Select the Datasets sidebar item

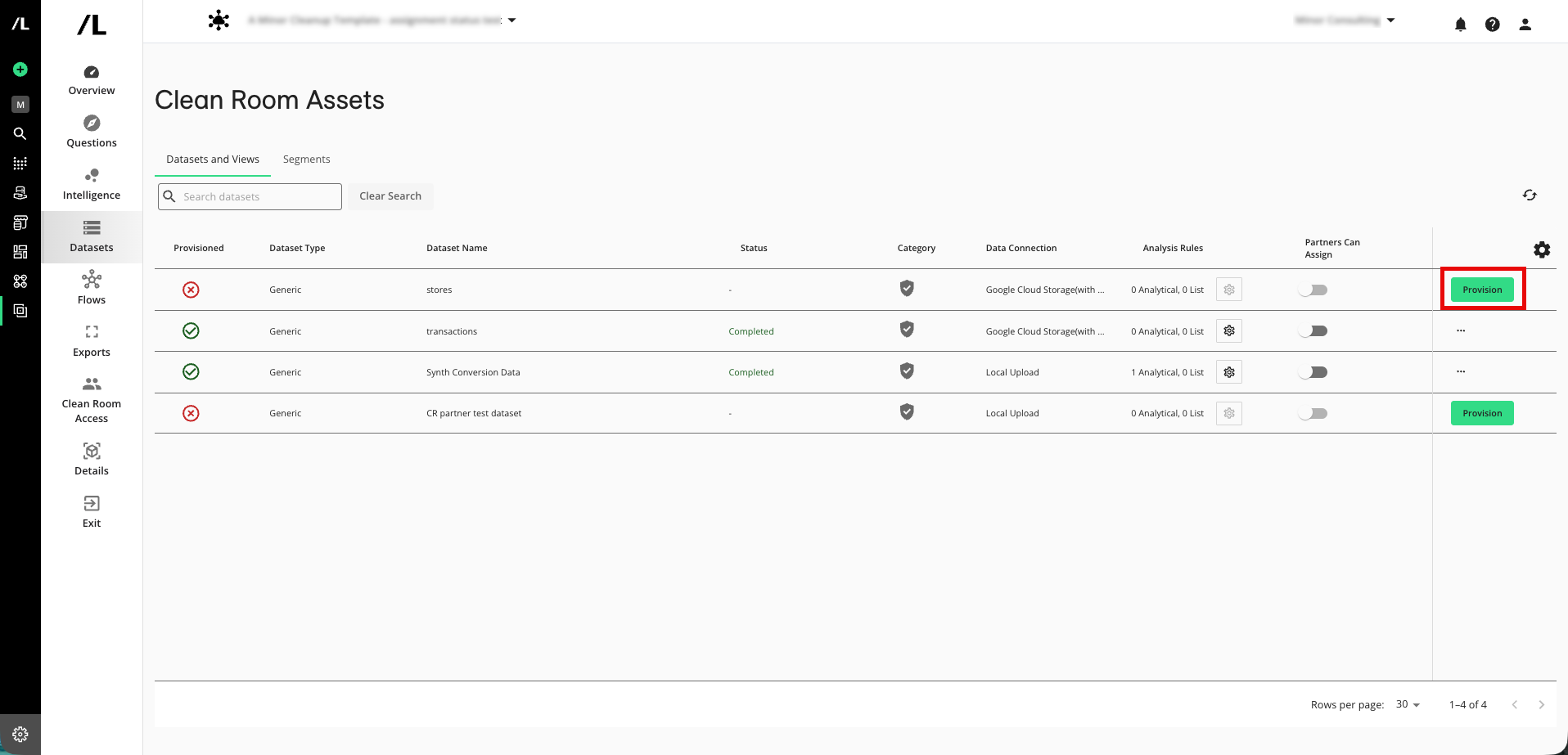tap(92, 237)
